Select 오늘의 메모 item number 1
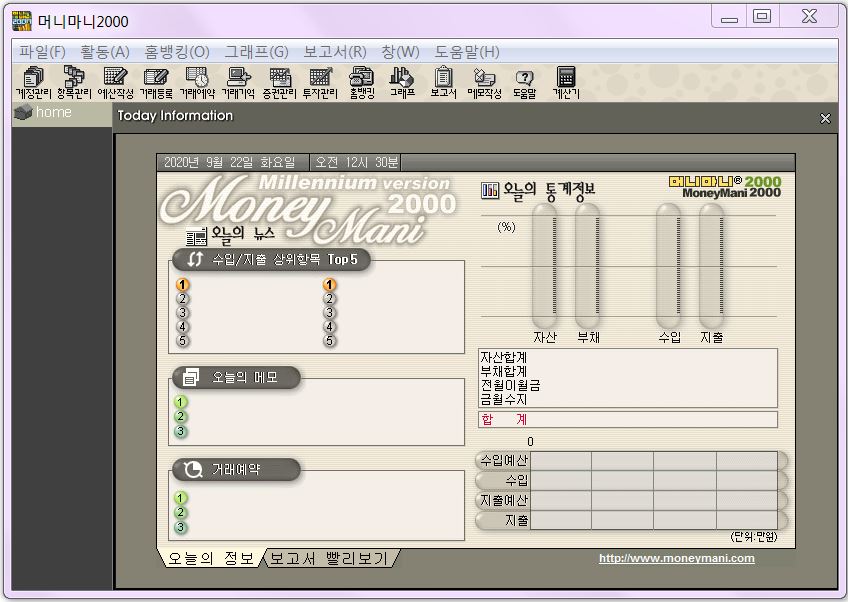 181,402
